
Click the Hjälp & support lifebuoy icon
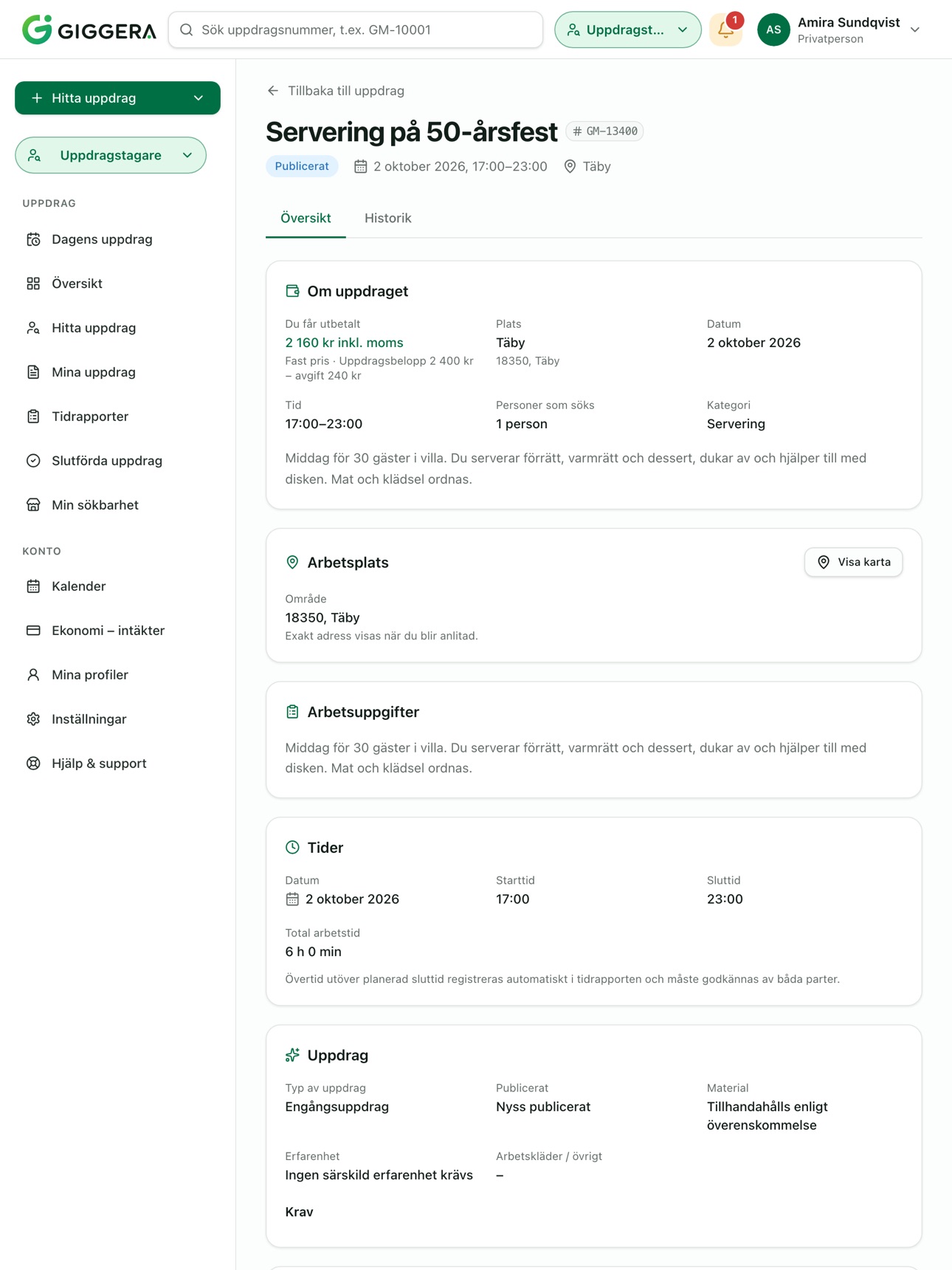point(33,763)
